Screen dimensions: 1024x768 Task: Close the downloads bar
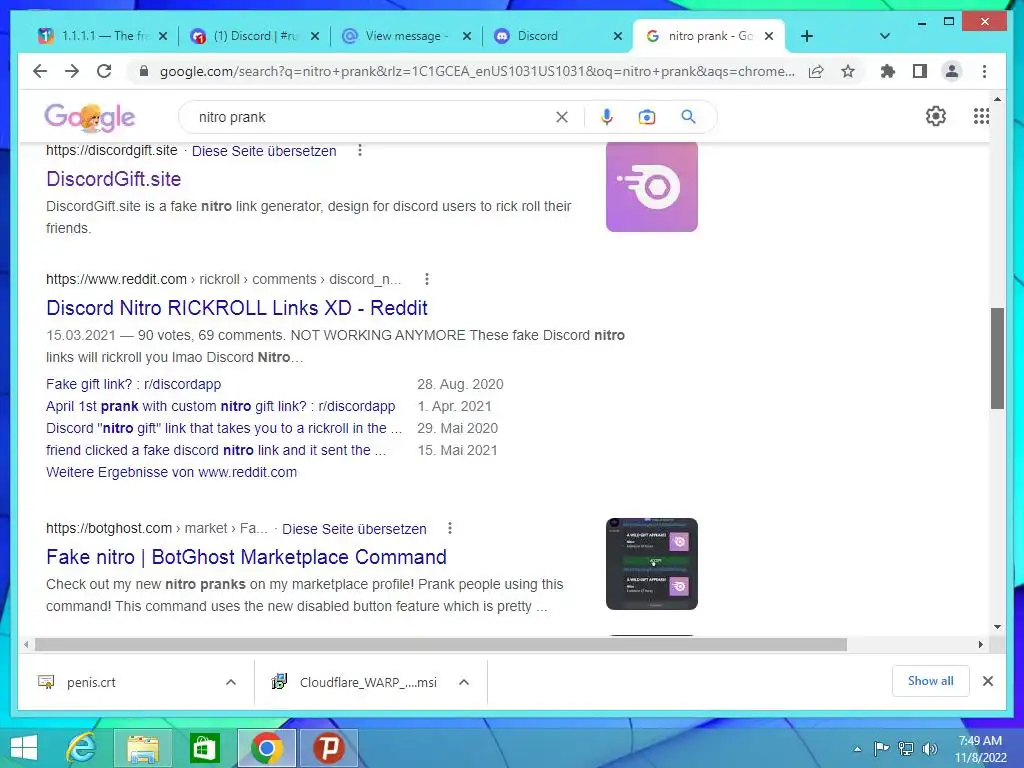tap(988, 681)
